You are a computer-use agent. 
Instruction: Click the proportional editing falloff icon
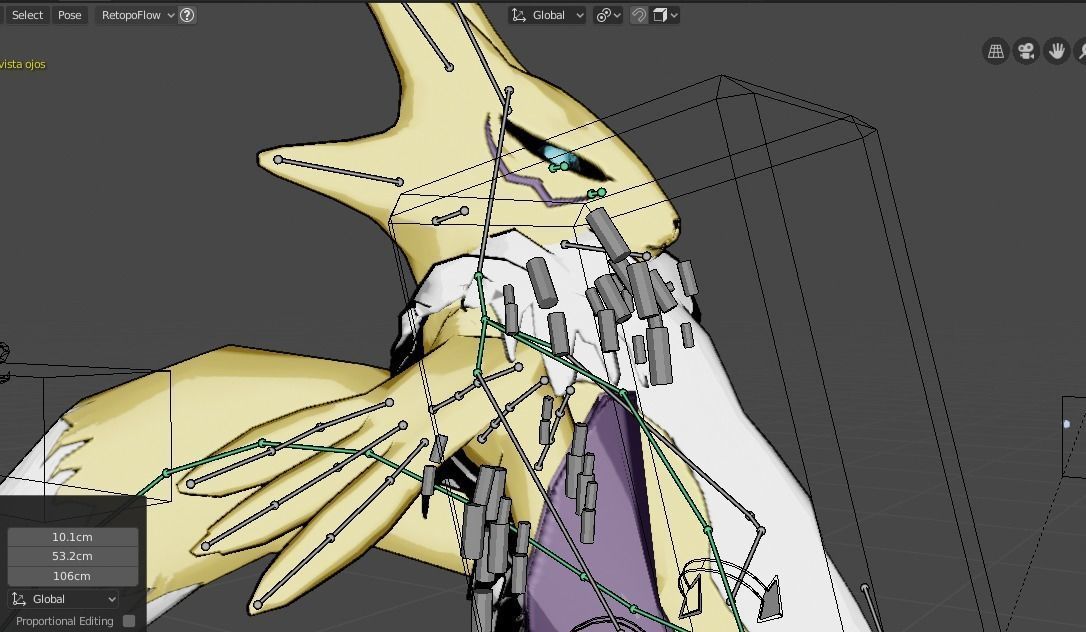[662, 14]
